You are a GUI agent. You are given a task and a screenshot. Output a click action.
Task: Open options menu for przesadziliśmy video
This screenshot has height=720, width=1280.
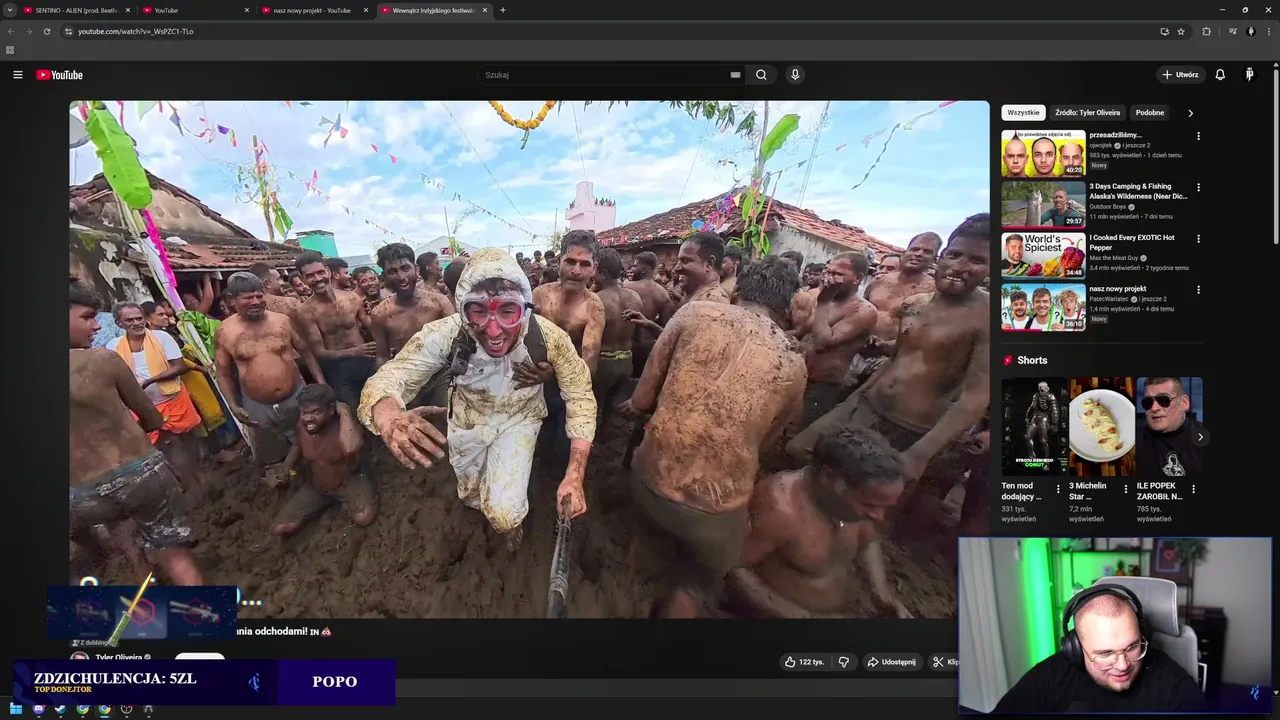point(1198,136)
